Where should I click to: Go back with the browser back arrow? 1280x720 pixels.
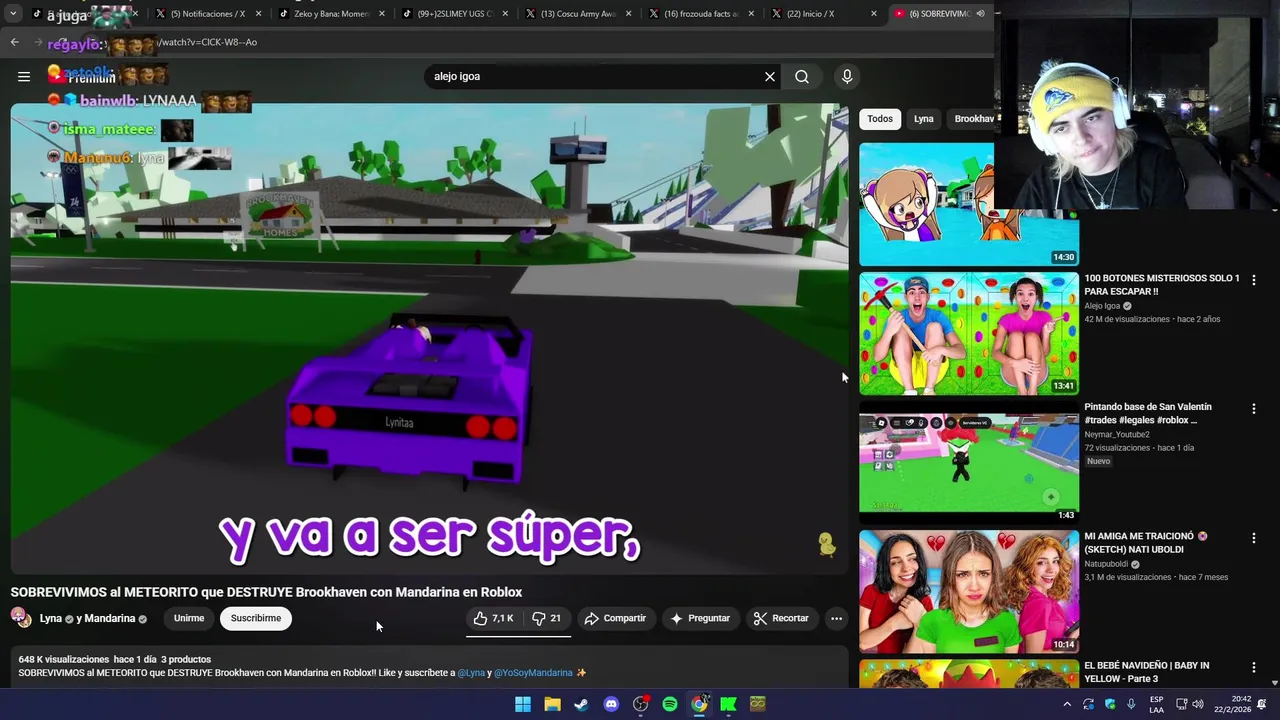[15, 42]
